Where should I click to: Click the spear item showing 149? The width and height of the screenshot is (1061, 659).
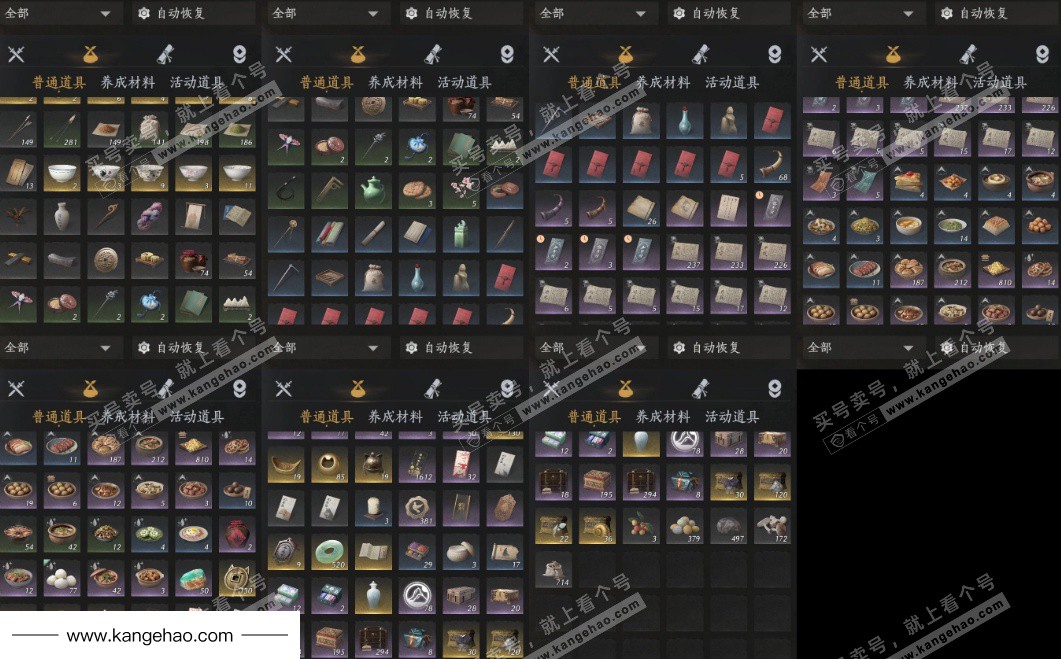pyautogui.click(x=18, y=129)
